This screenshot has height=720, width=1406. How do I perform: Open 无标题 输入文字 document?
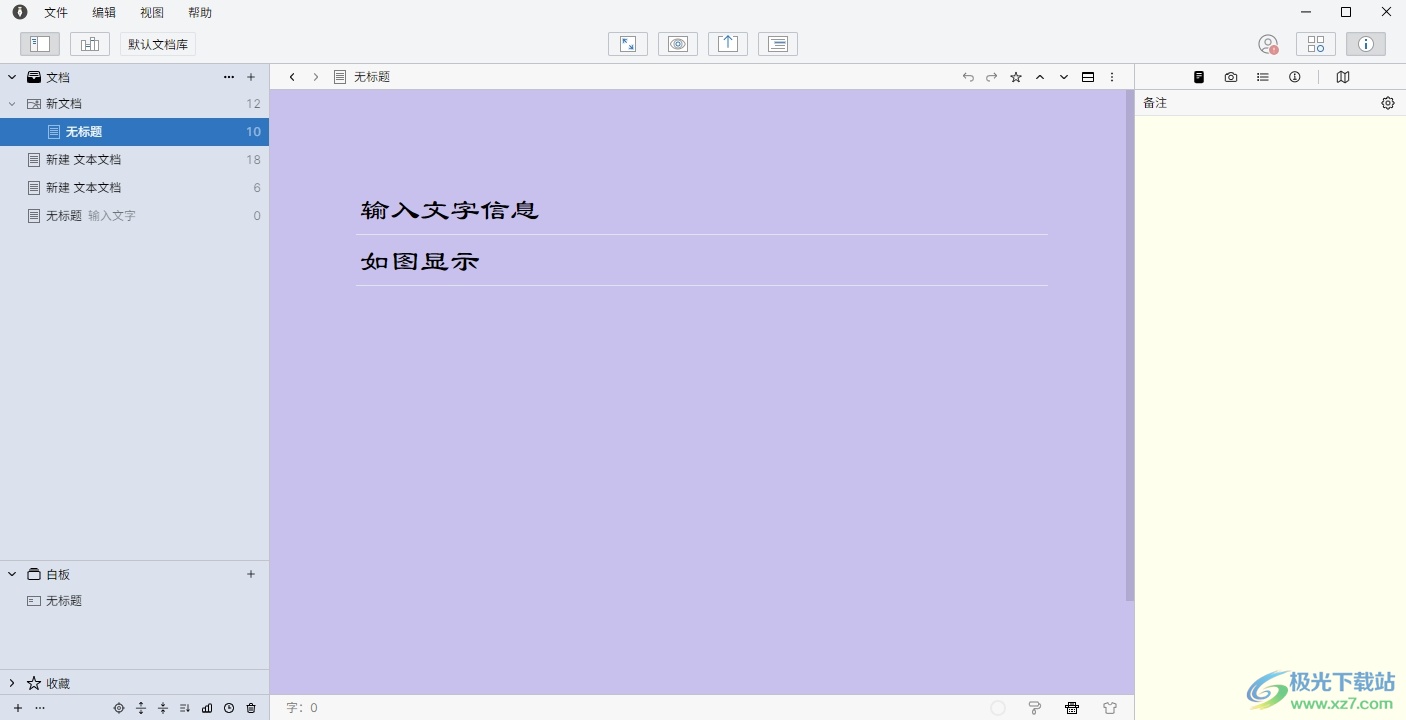(x=135, y=215)
